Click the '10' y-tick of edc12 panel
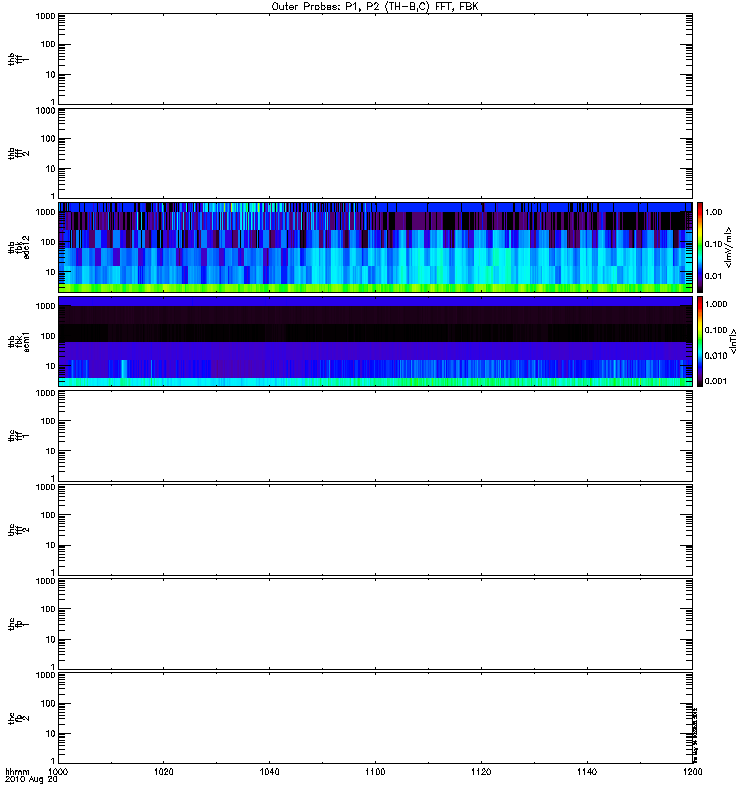 51,272
